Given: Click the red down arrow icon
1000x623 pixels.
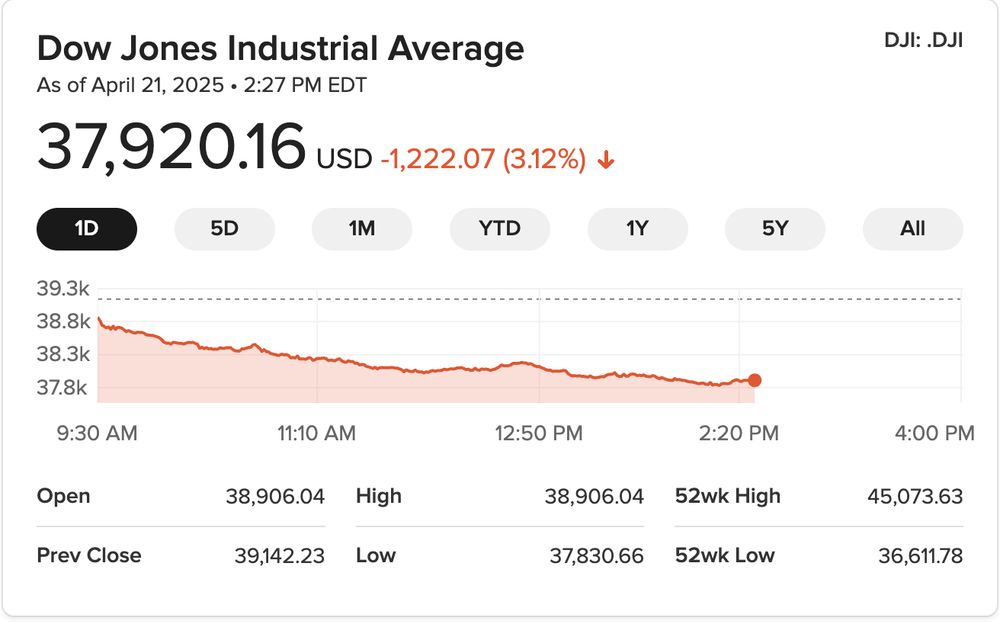Looking at the screenshot, I should pyautogui.click(x=605, y=160).
